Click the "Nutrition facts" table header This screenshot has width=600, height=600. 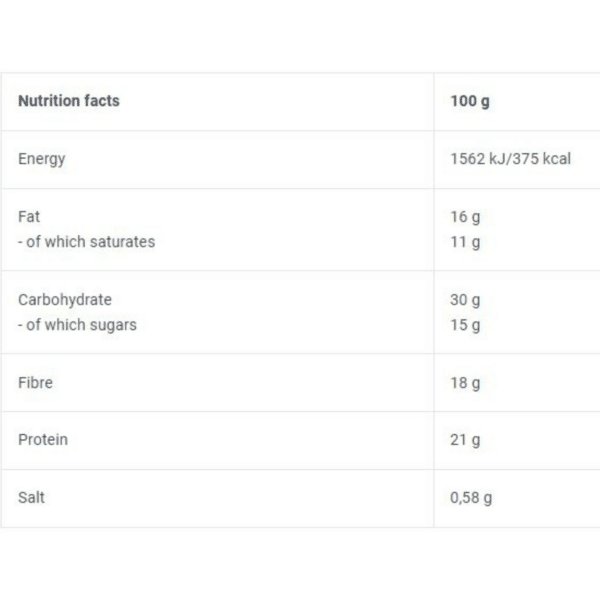pos(69,101)
